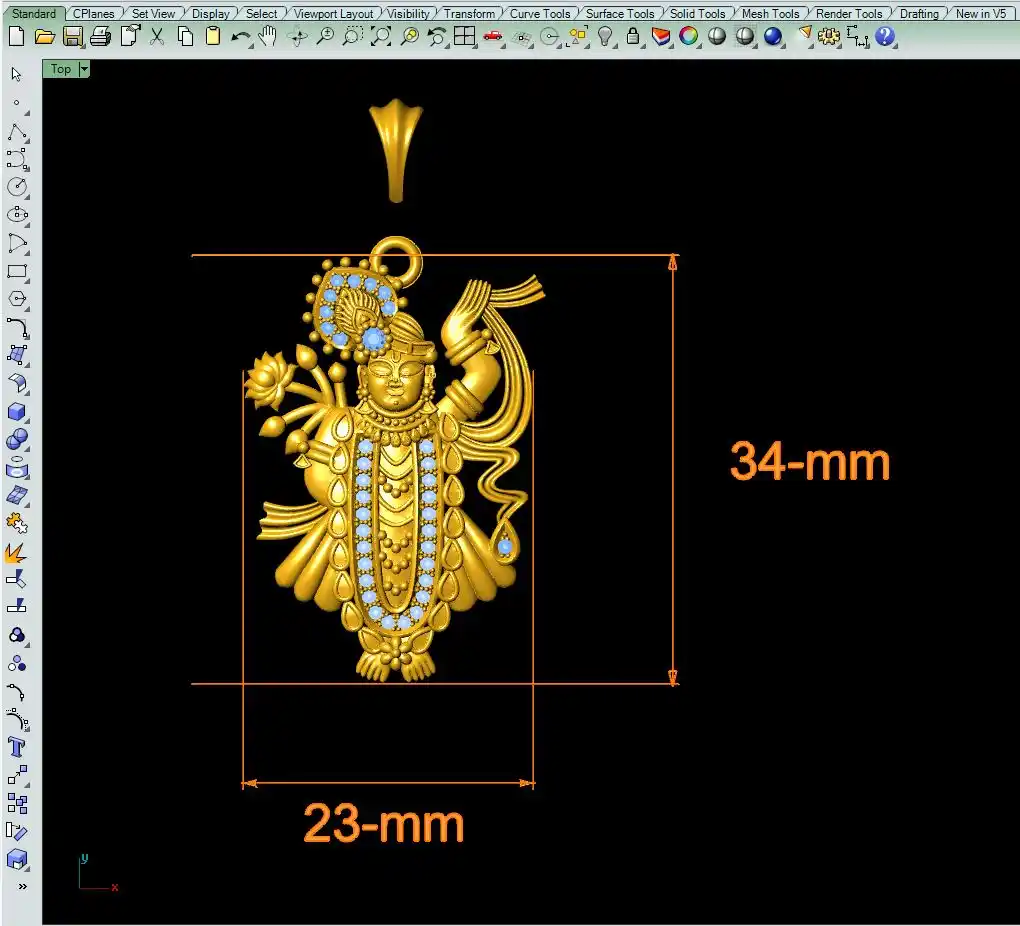Switch to the Surface Tools tab
This screenshot has height=926, width=1020.
[x=619, y=14]
